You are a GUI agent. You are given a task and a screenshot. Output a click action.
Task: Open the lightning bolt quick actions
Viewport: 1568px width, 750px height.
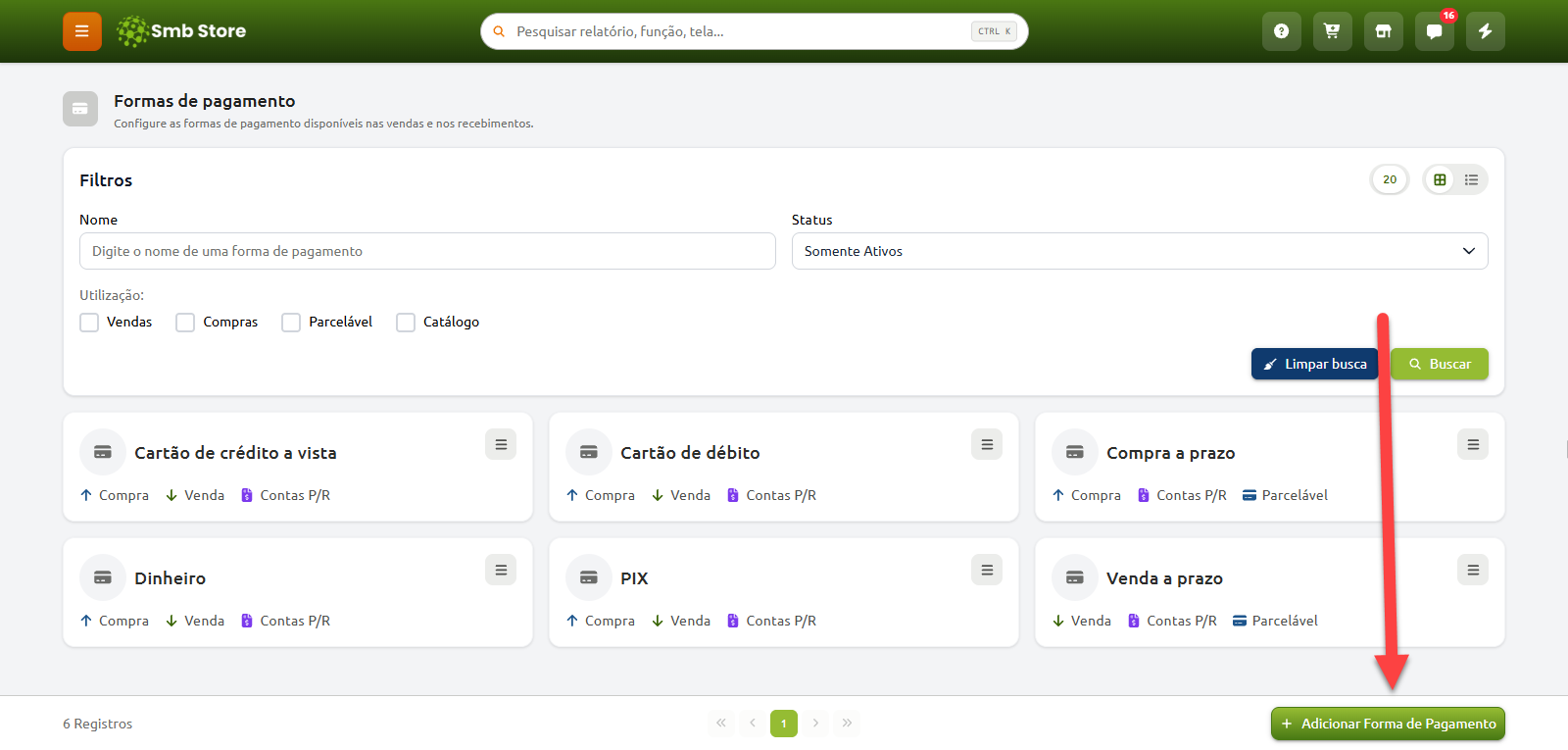click(1485, 31)
